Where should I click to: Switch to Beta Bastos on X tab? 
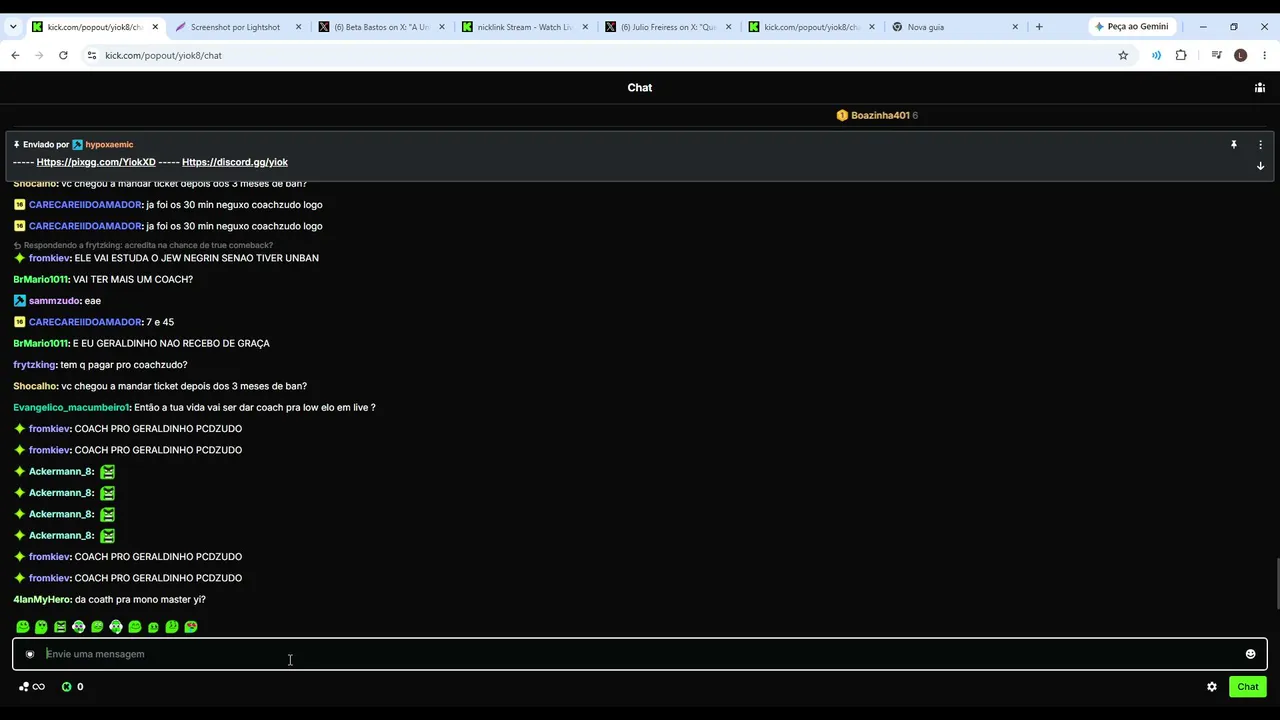382,27
